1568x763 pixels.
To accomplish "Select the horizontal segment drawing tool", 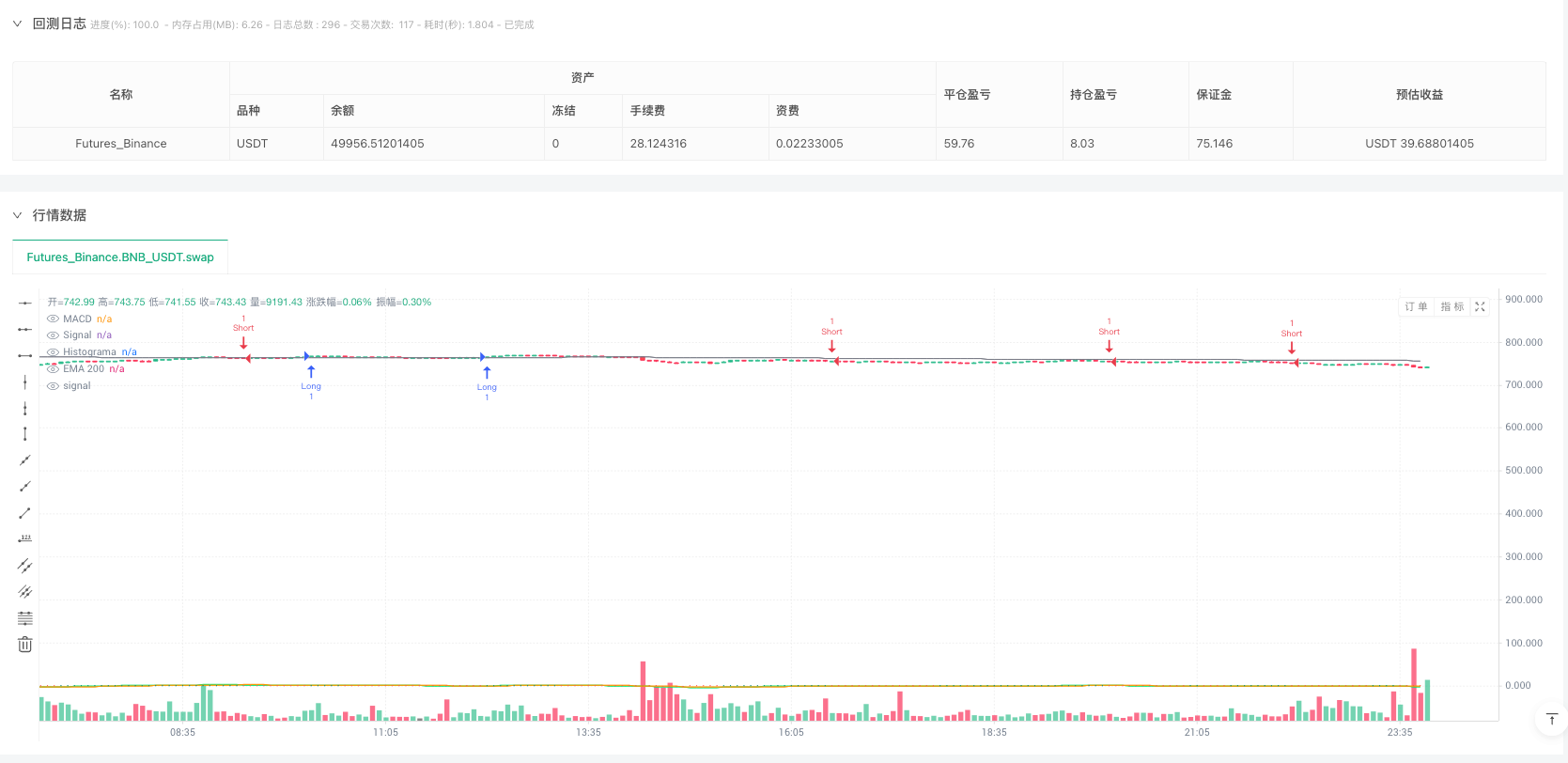I will coord(25,355).
